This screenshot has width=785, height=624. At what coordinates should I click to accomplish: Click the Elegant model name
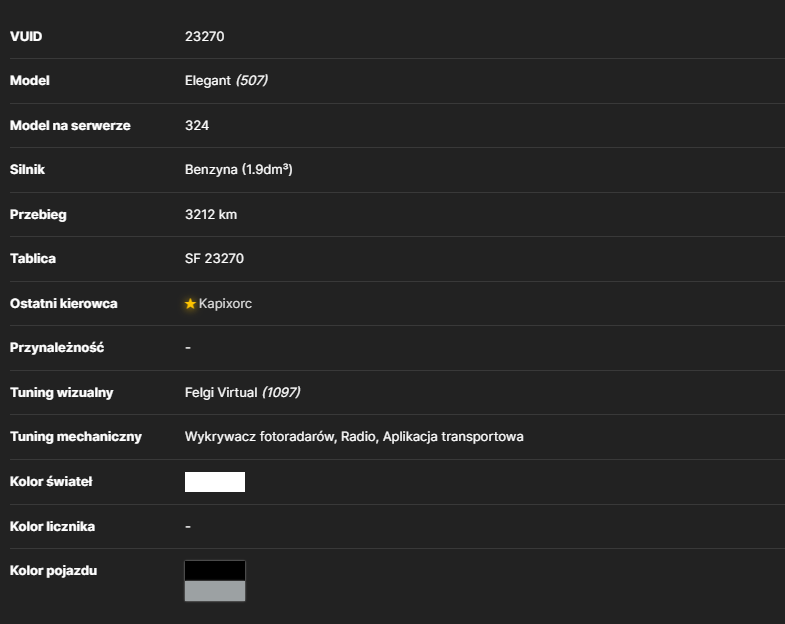click(x=208, y=81)
